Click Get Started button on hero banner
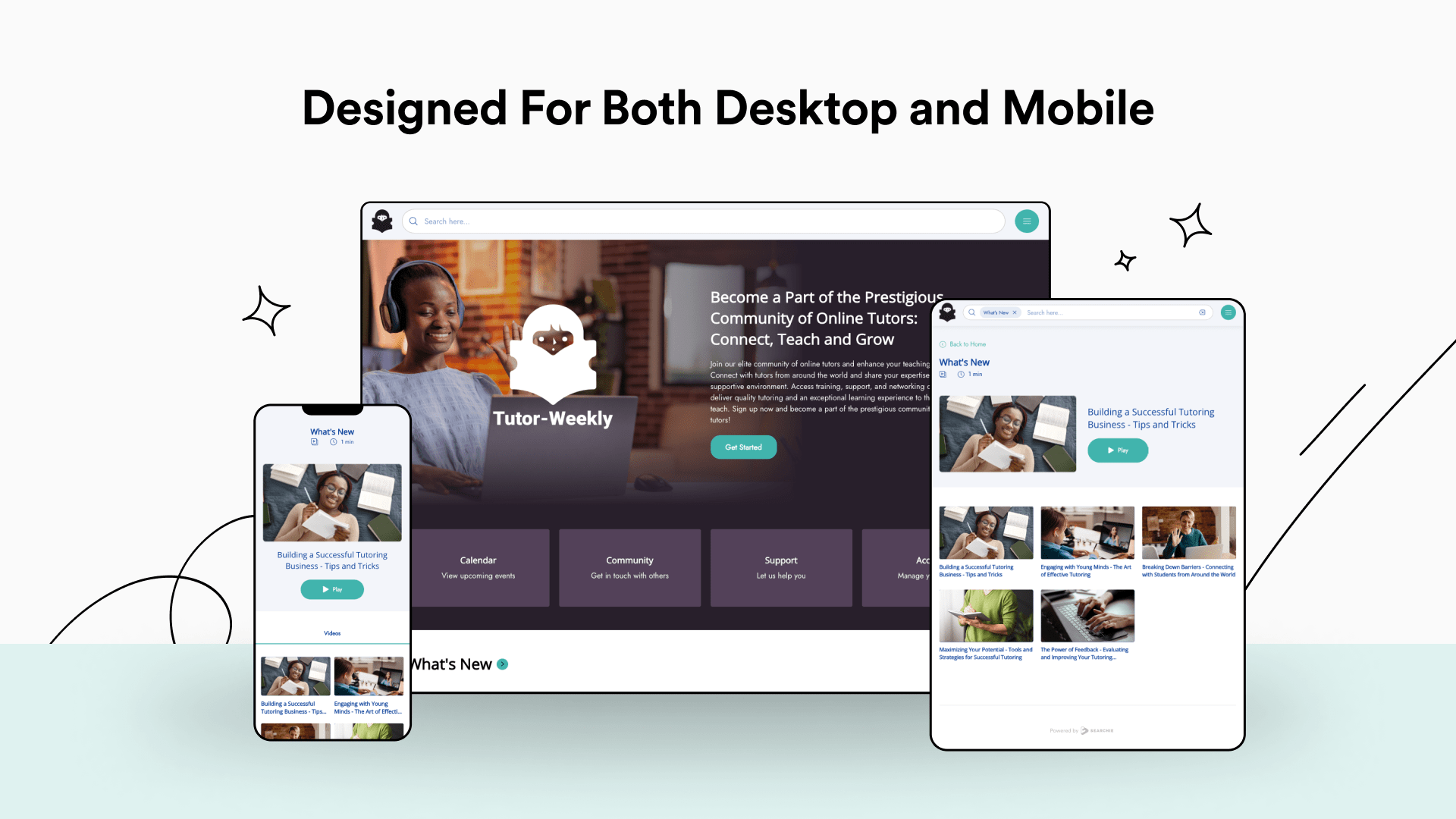This screenshot has height=819, width=1456. [x=744, y=447]
